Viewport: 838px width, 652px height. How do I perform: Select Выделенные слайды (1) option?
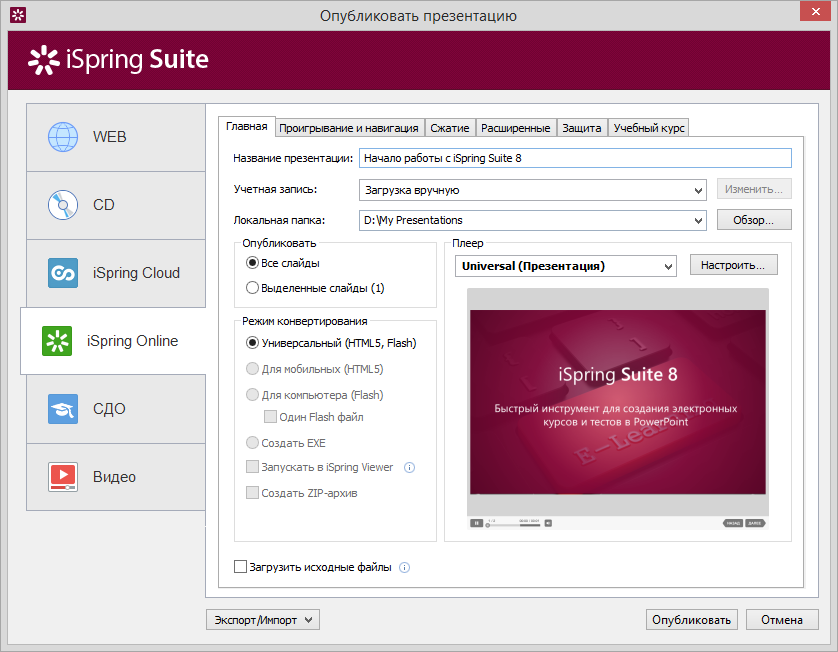tap(252, 288)
